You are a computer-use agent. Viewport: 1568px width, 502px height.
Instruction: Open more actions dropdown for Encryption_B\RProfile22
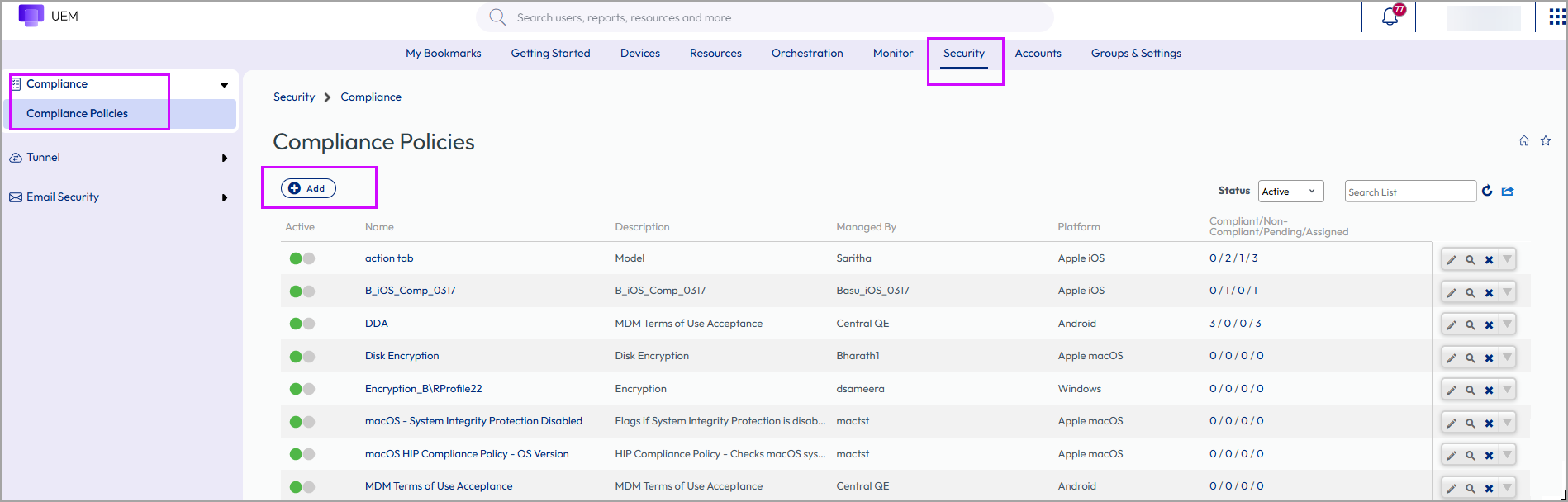tap(1507, 390)
